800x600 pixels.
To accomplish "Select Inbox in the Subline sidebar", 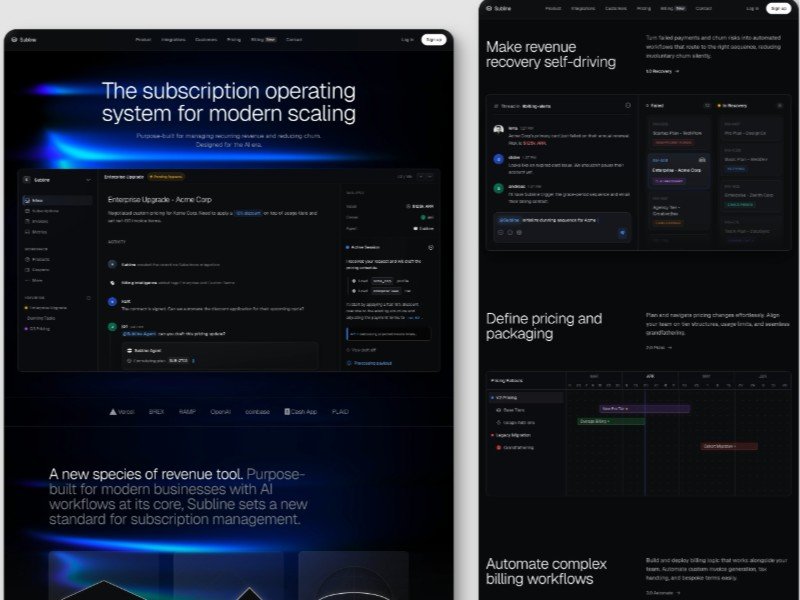I will pos(42,198).
